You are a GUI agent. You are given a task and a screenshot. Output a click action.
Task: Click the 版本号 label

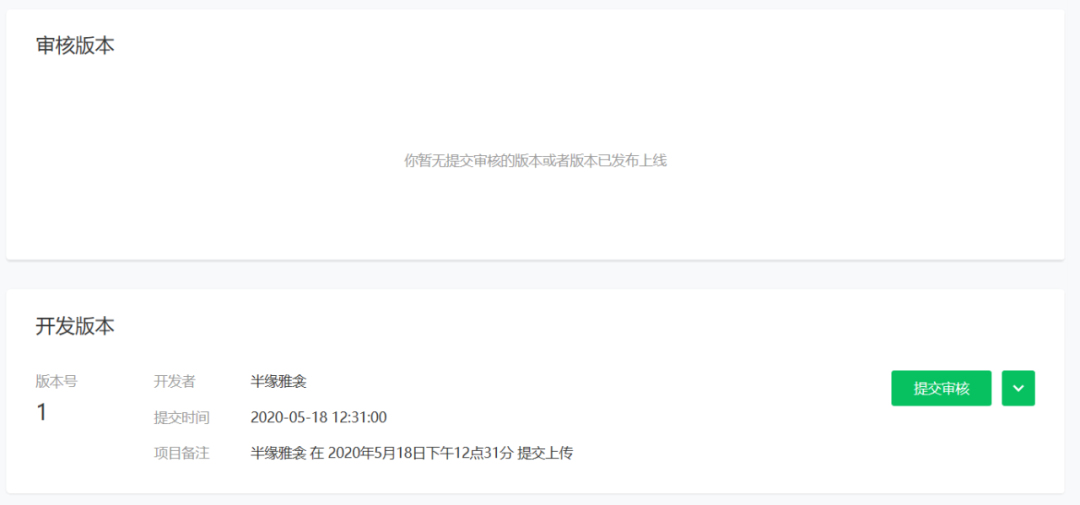pyautogui.click(x=56, y=382)
